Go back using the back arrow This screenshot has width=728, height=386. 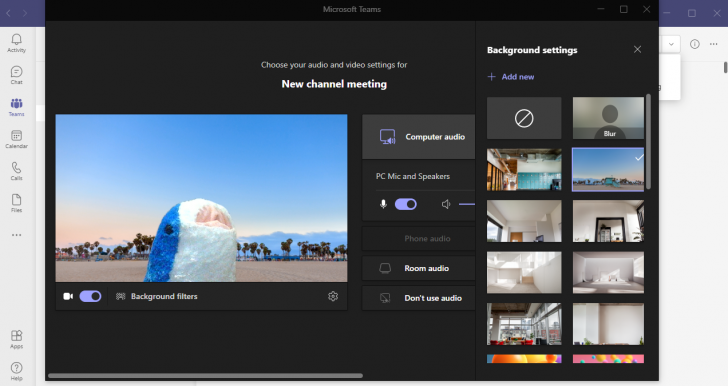pos(8,13)
